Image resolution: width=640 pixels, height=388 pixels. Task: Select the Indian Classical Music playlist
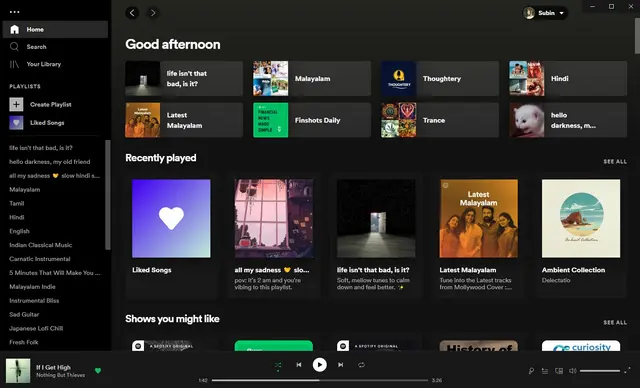click(40, 245)
